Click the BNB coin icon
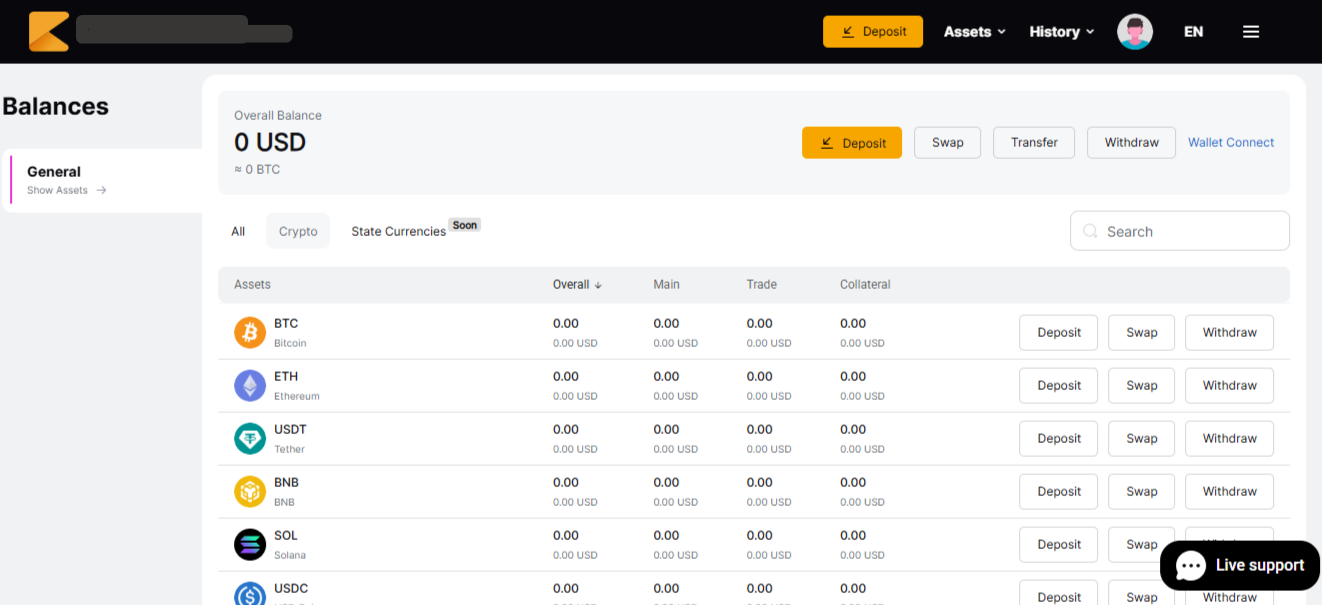Viewport: 1322px width, 605px height. (250, 491)
